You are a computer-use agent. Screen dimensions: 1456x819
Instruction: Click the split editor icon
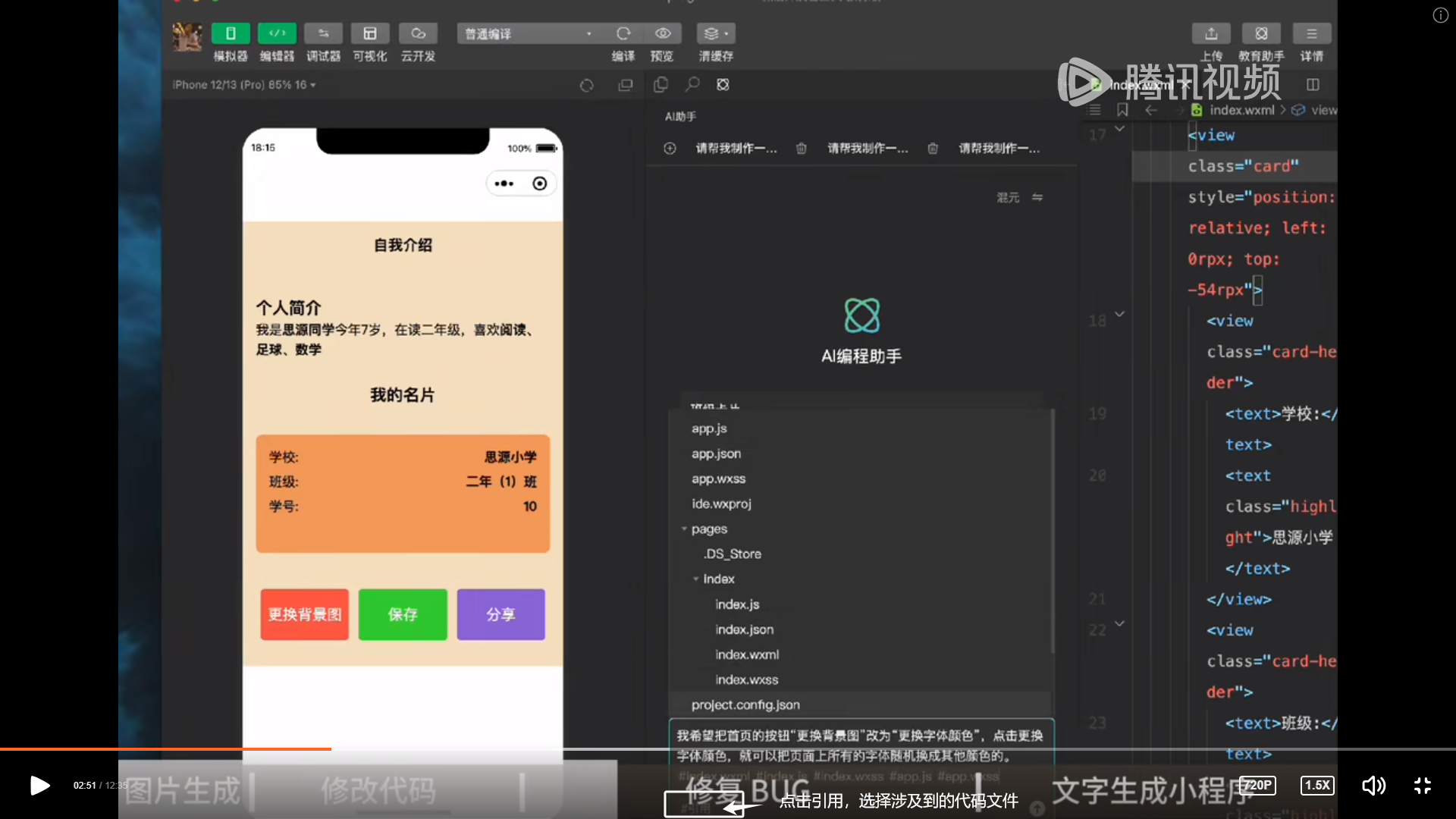point(1313,84)
